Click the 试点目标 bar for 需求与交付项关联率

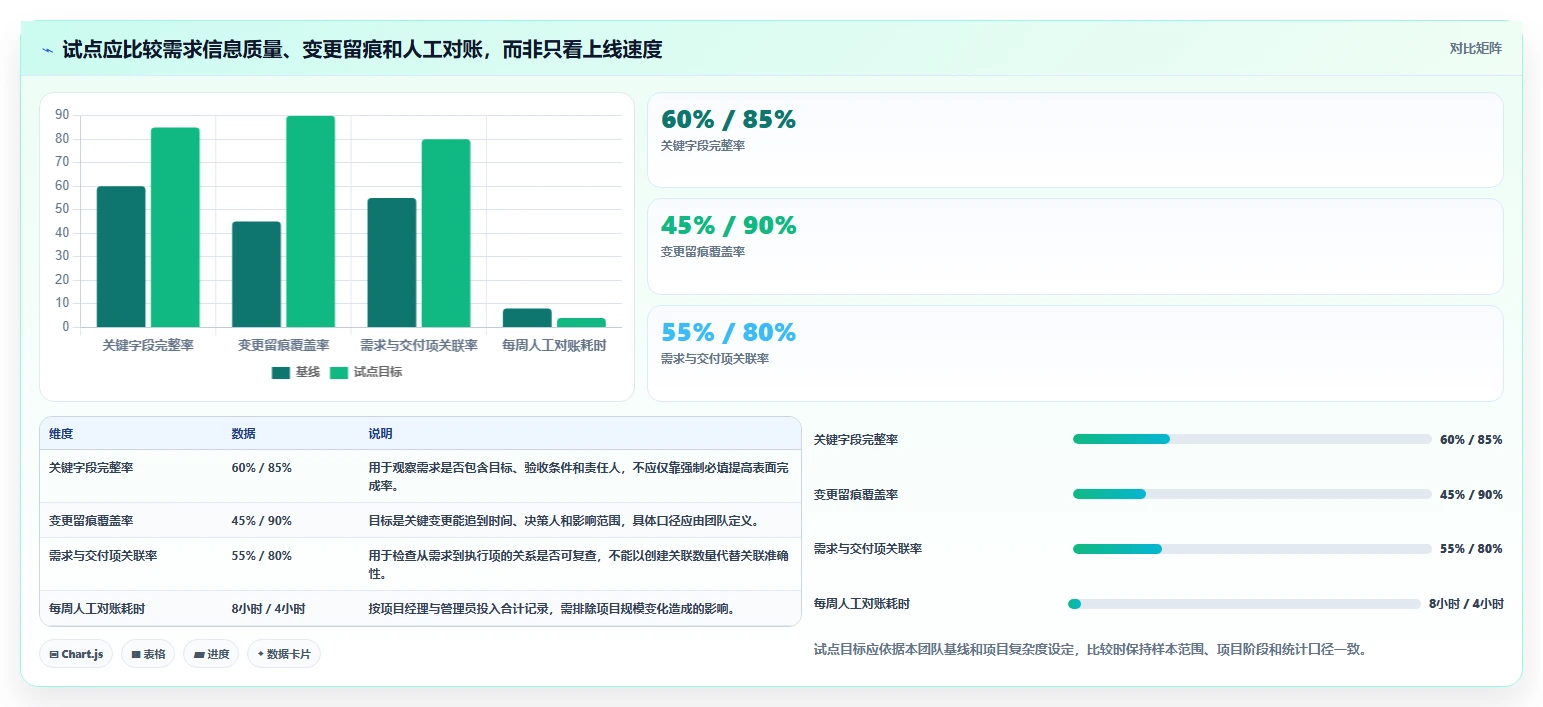(445, 233)
